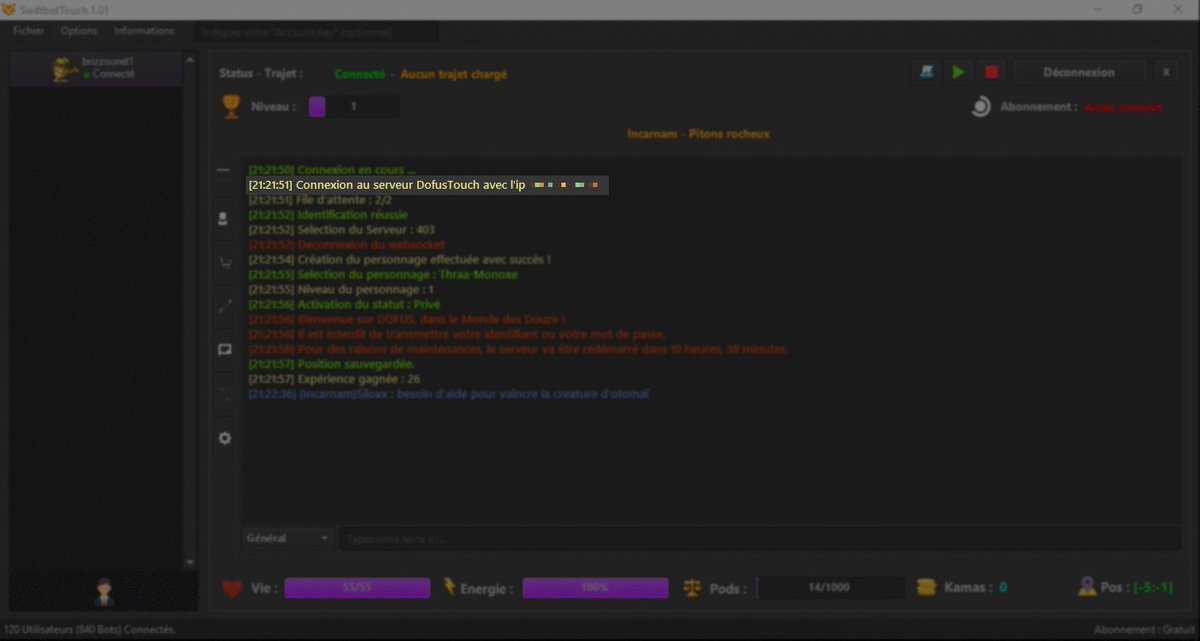Click the gold coins icon beside Kamas
Screen dimensions: 1200x641
tap(927, 588)
